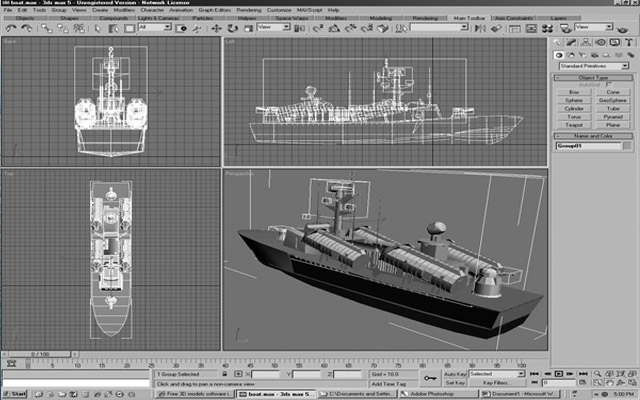
Task: Collapse the Name and Color rollout
Action: tap(594, 135)
